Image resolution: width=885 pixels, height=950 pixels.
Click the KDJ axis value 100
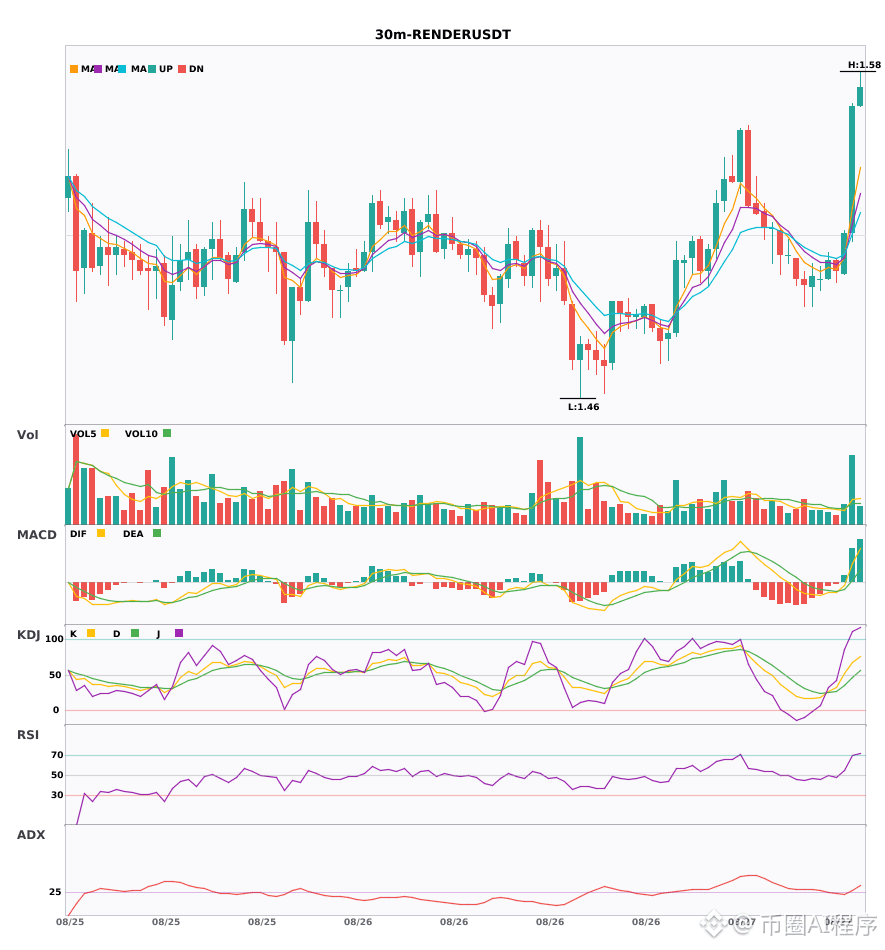[55, 639]
